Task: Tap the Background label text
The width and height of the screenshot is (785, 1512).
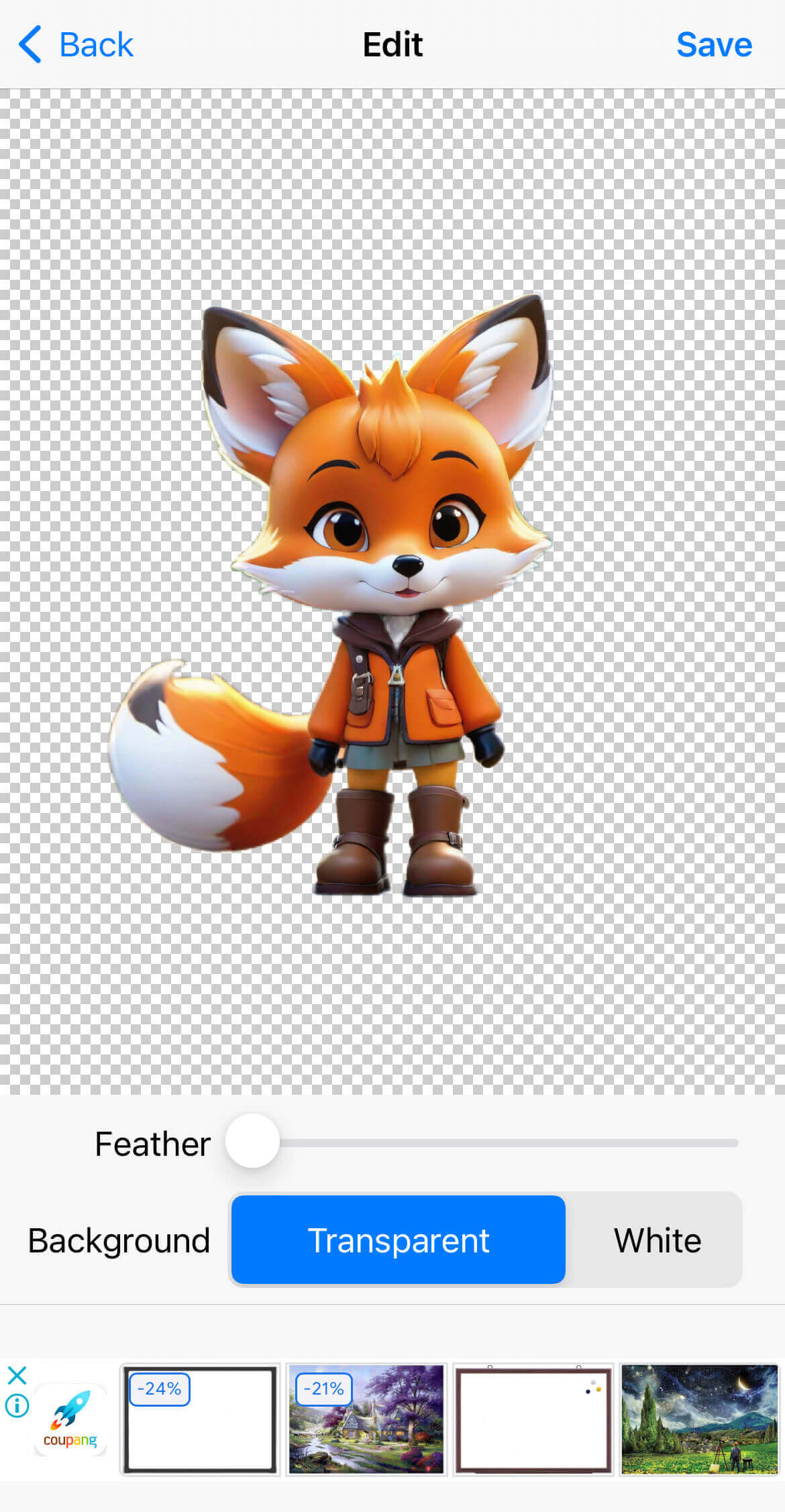Action: (119, 1240)
